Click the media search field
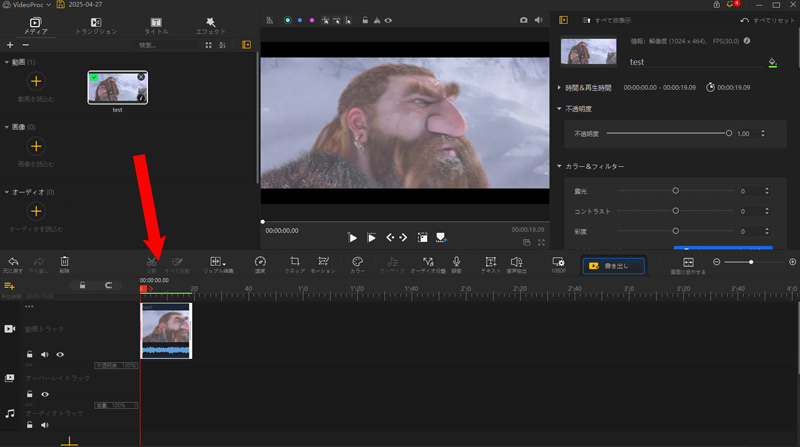The height and width of the screenshot is (447, 800). click(166, 45)
